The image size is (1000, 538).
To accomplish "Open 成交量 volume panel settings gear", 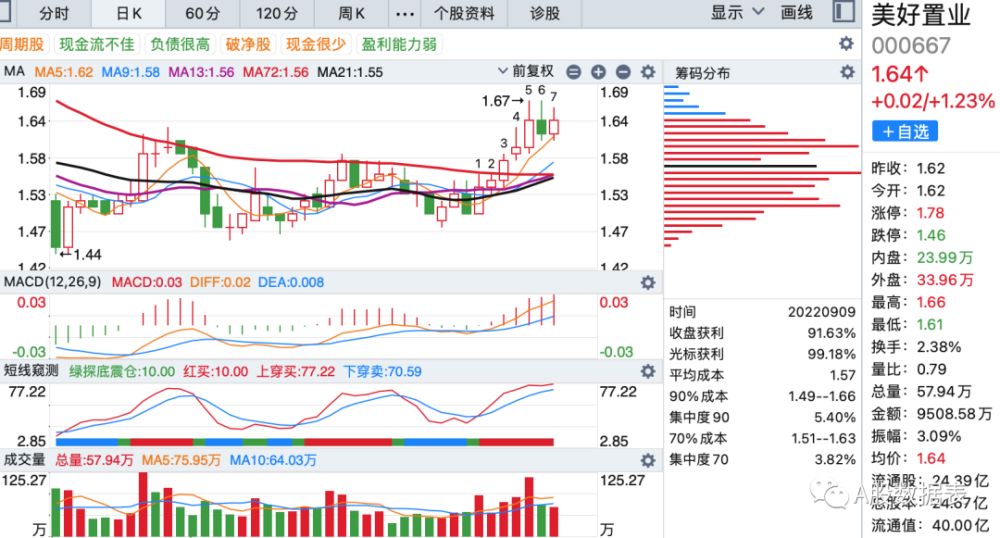I will (x=648, y=460).
